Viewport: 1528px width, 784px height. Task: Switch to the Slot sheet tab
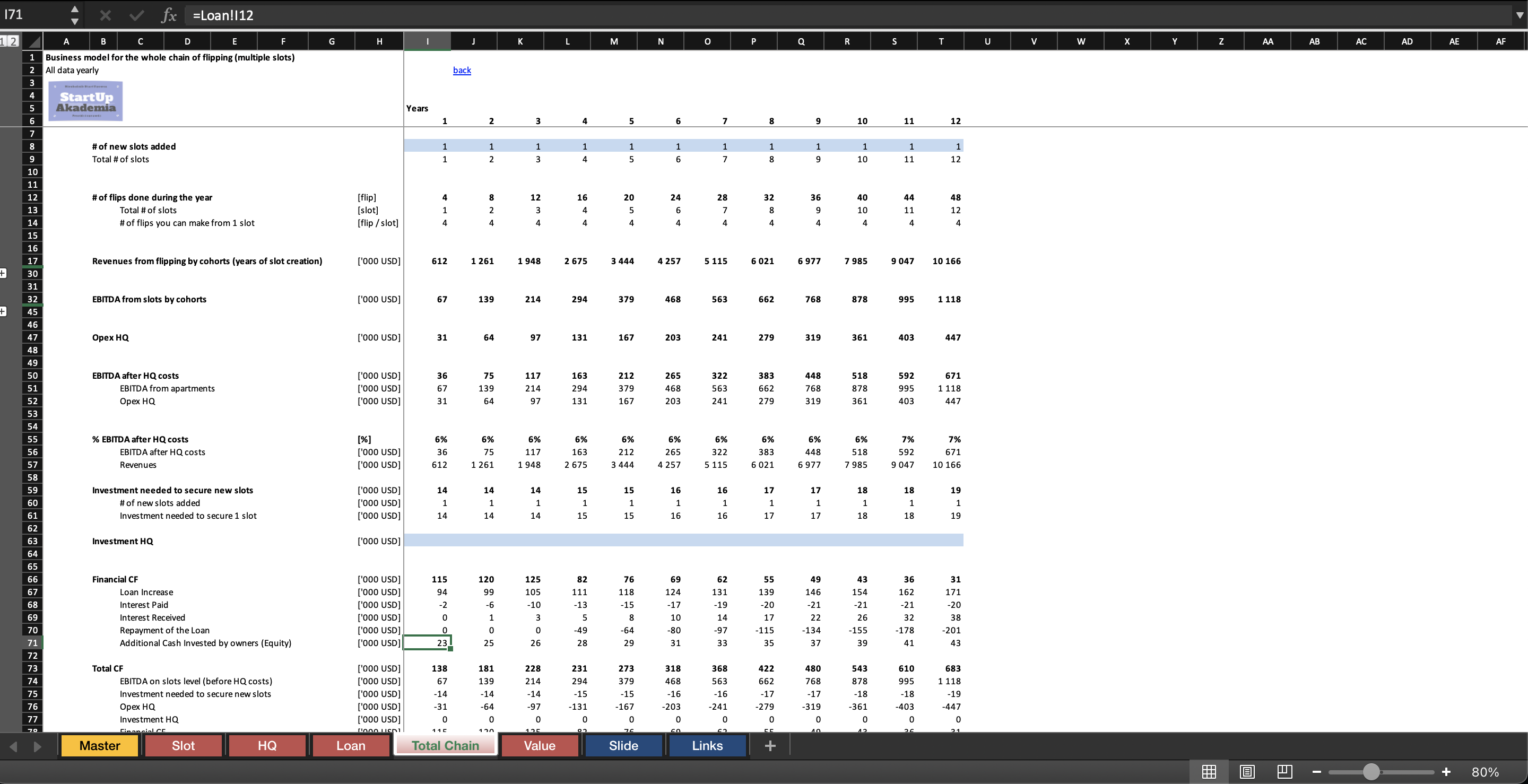coord(183,745)
